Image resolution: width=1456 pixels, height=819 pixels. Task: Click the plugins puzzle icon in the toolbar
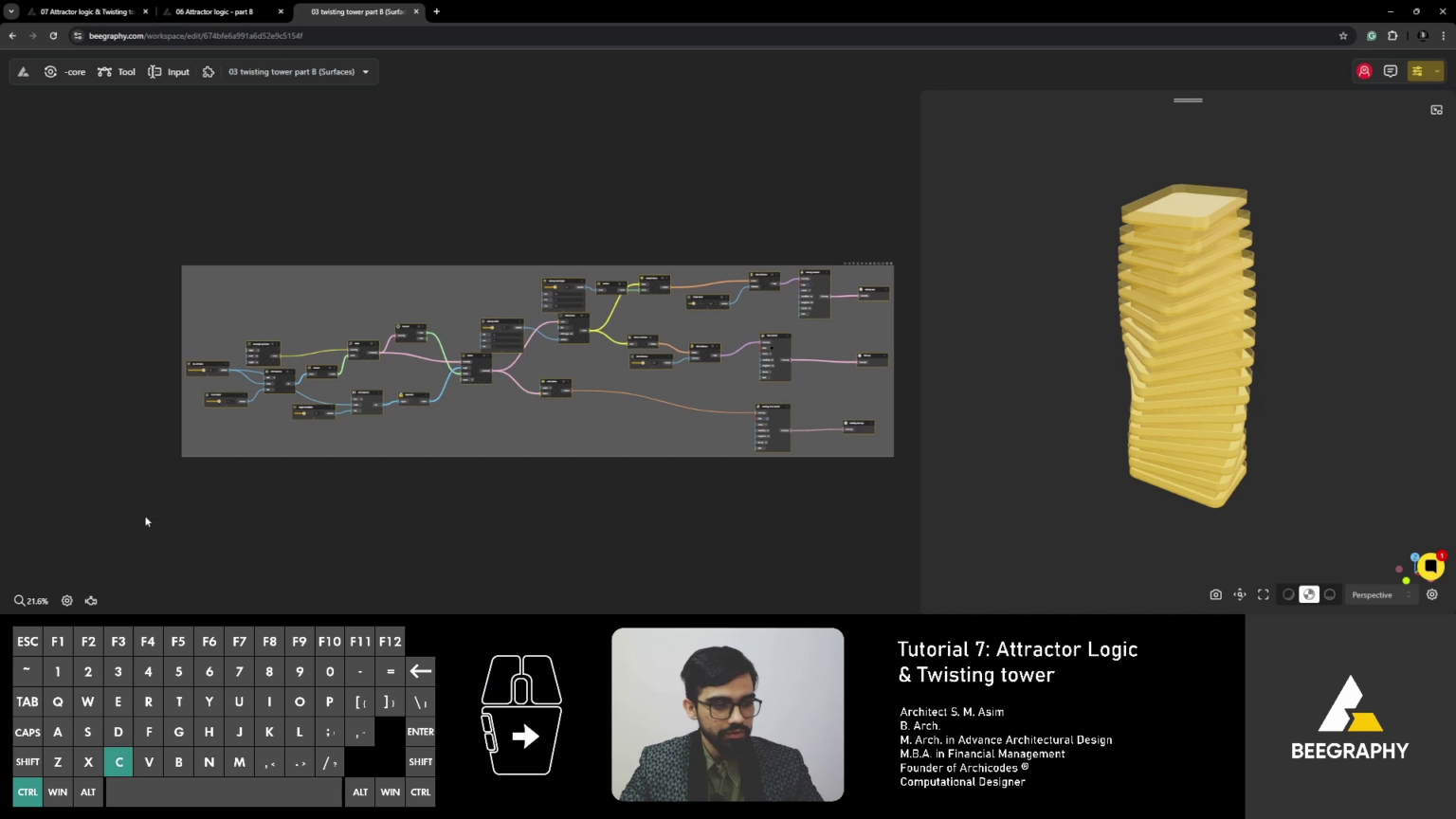pos(209,71)
